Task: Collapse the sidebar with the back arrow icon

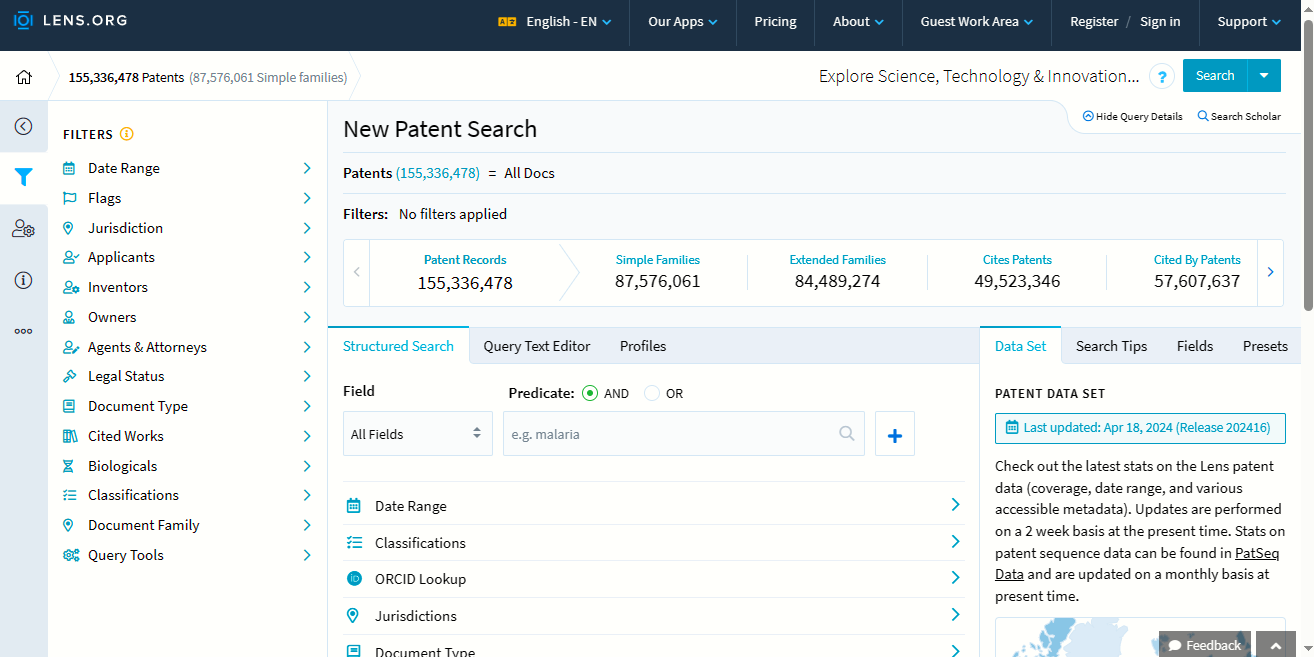Action: click(x=23, y=127)
